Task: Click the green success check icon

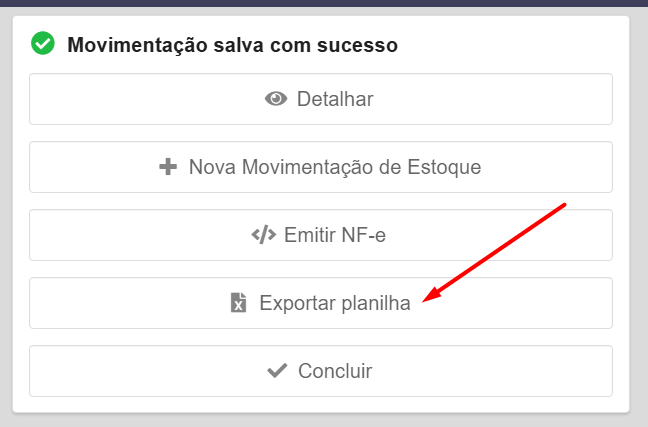Action: pos(42,43)
